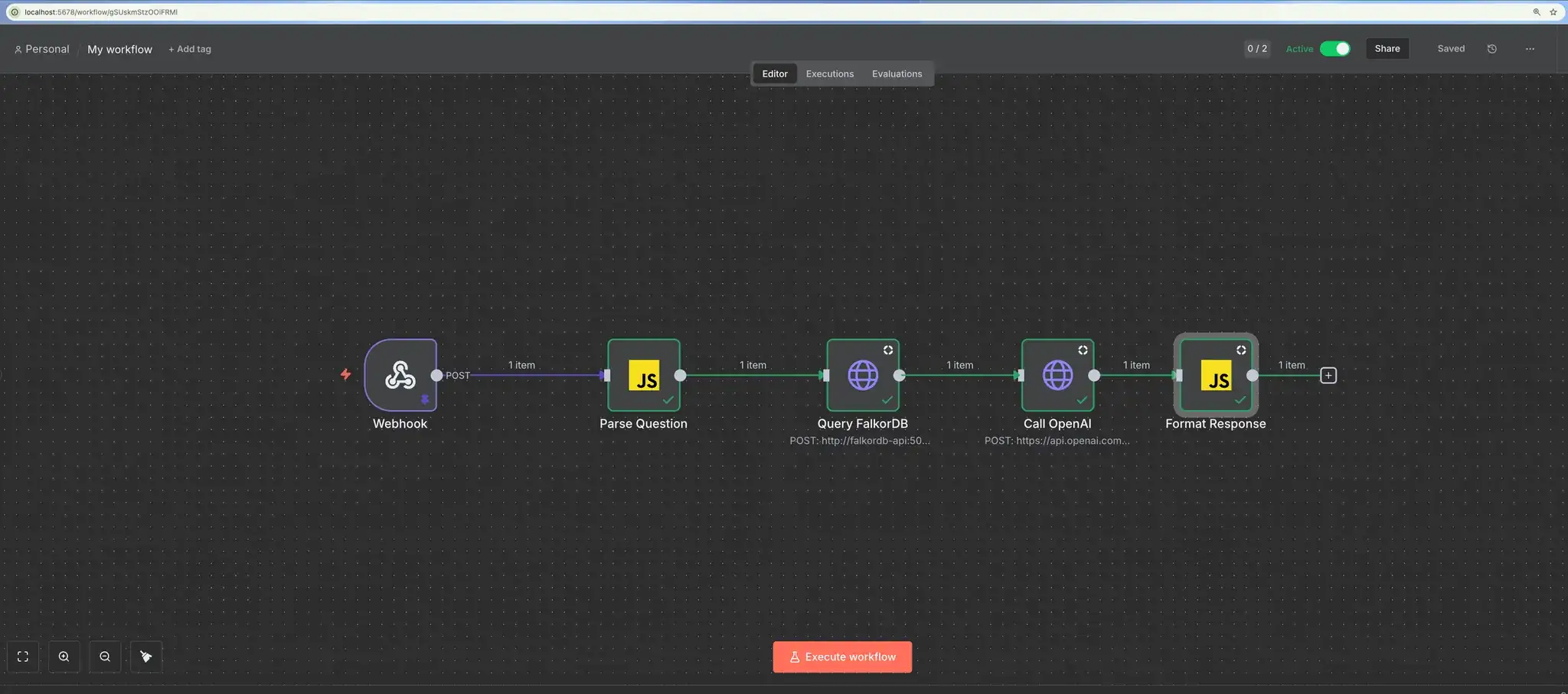
Task: Disable the Active workflow toggle
Action: pos(1336,48)
